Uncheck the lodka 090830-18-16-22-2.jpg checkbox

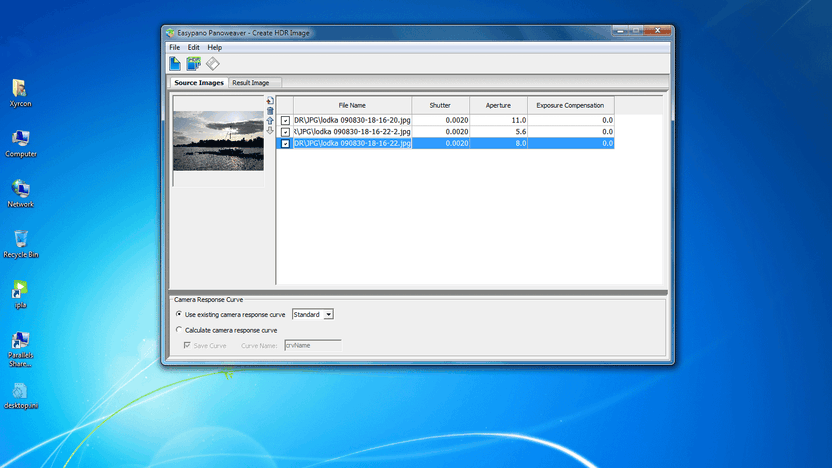tap(285, 132)
